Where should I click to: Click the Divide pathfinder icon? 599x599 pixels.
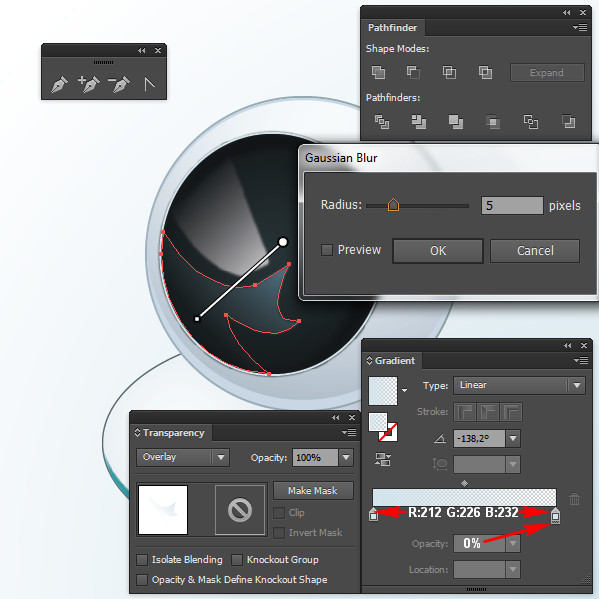point(382,122)
